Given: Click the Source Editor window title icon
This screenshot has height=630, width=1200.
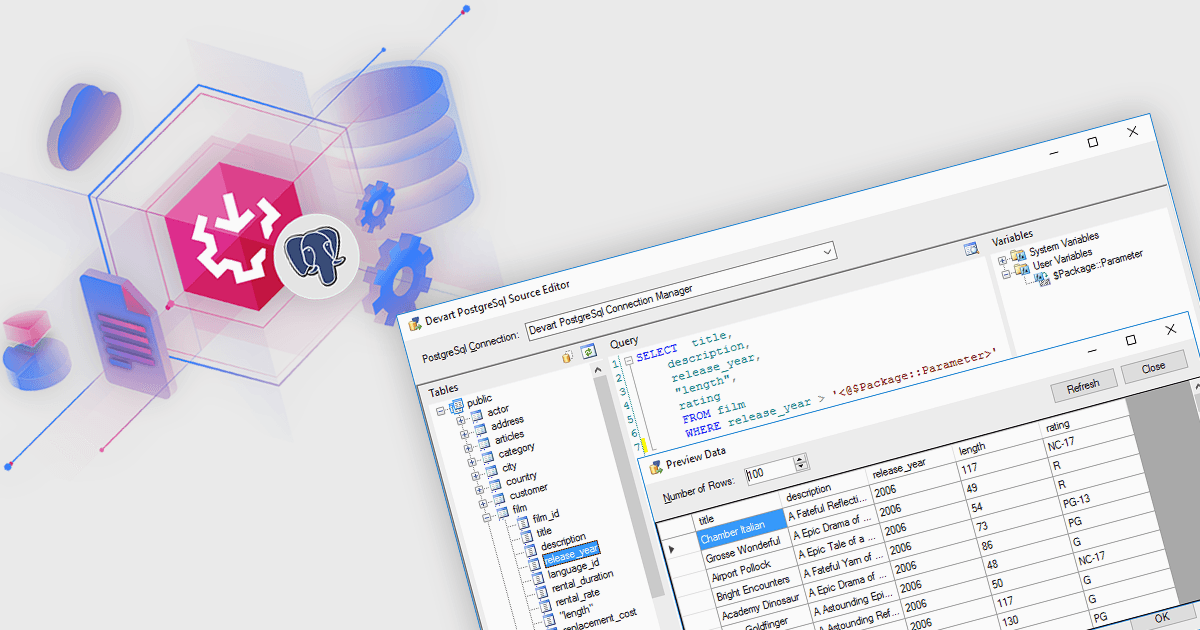Looking at the screenshot, I should [x=414, y=324].
